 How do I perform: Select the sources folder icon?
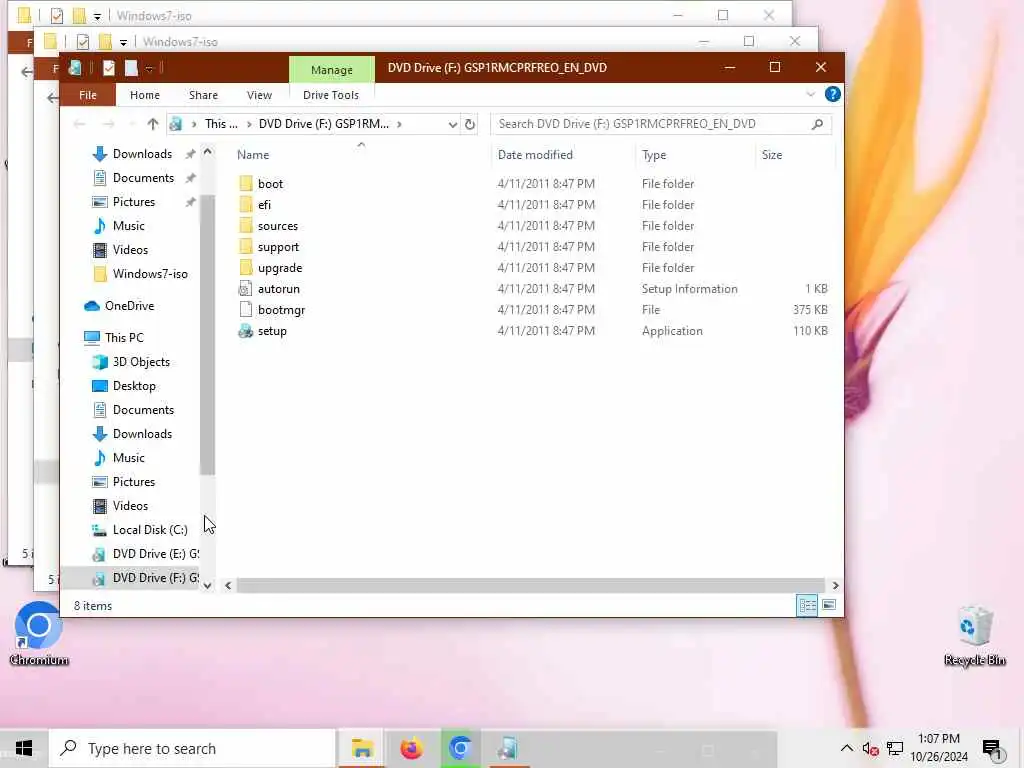tap(246, 225)
